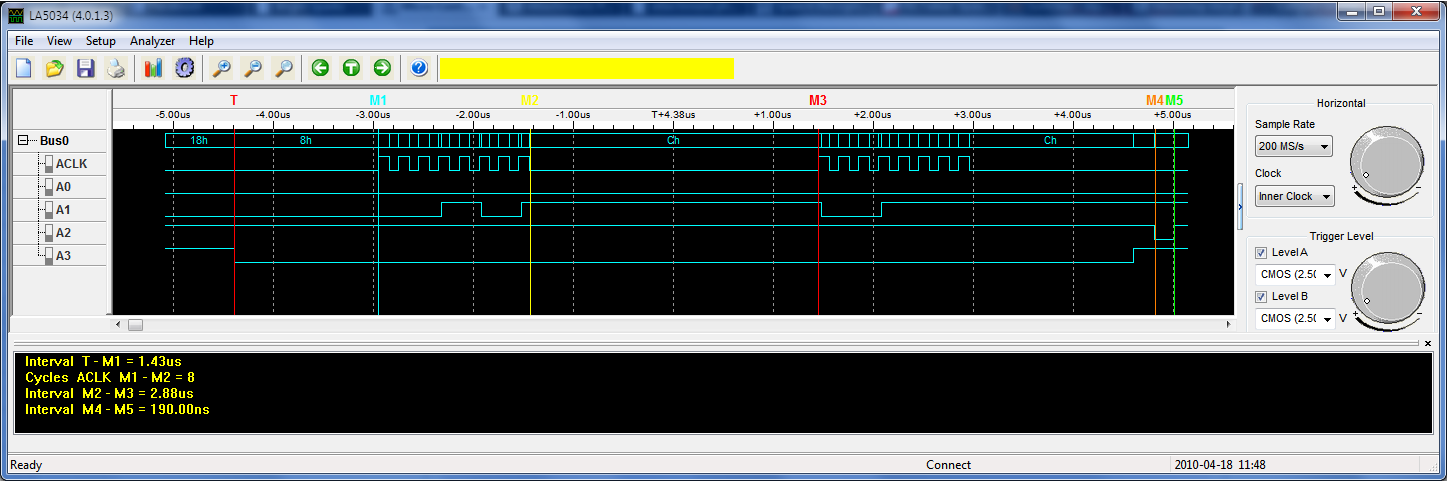Image resolution: width=1448 pixels, height=481 pixels.
Task: Click the plain magnifier zoom-fit icon
Action: pyautogui.click(x=284, y=68)
